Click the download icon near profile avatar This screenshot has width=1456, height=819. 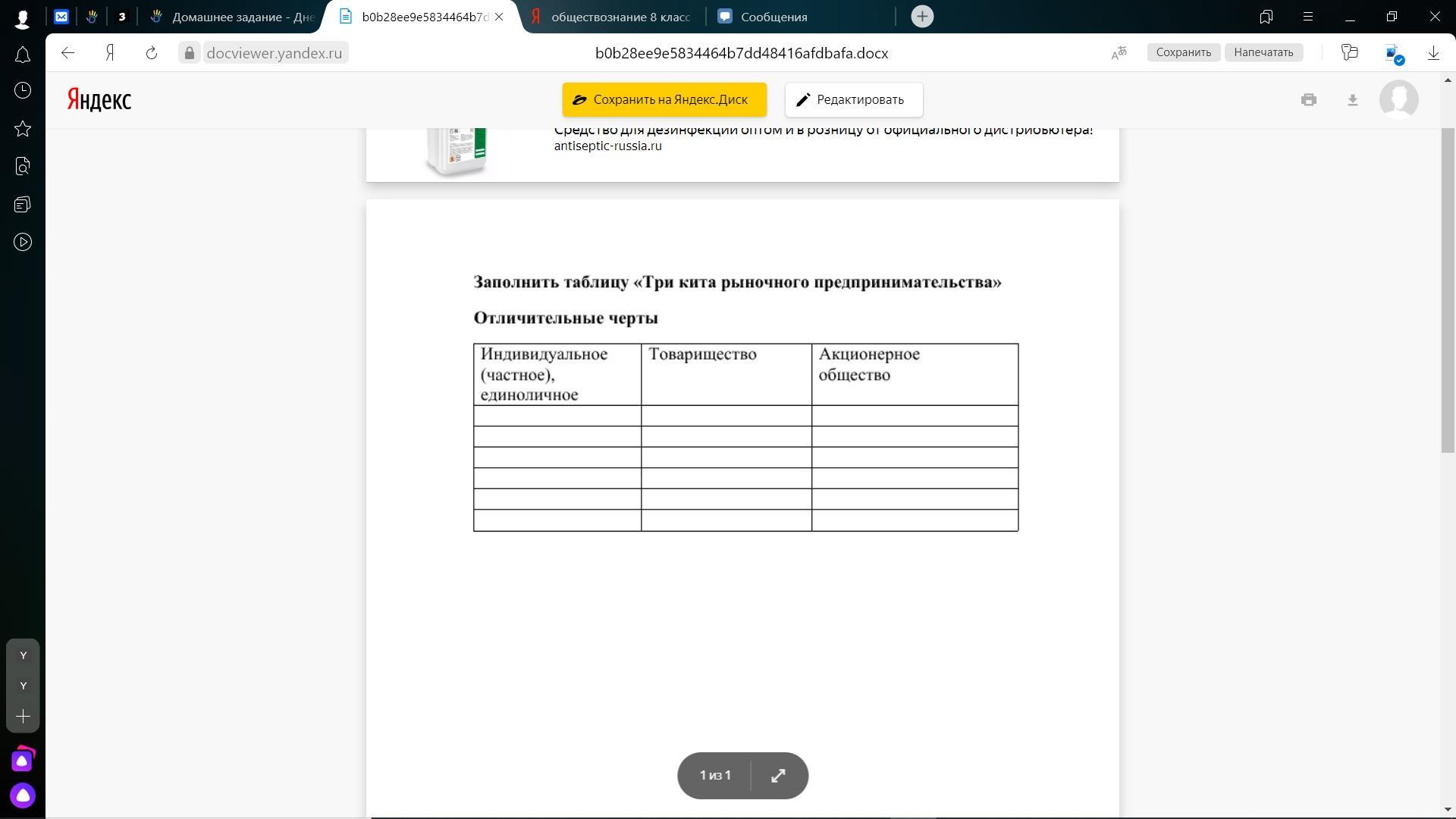pyautogui.click(x=1352, y=100)
